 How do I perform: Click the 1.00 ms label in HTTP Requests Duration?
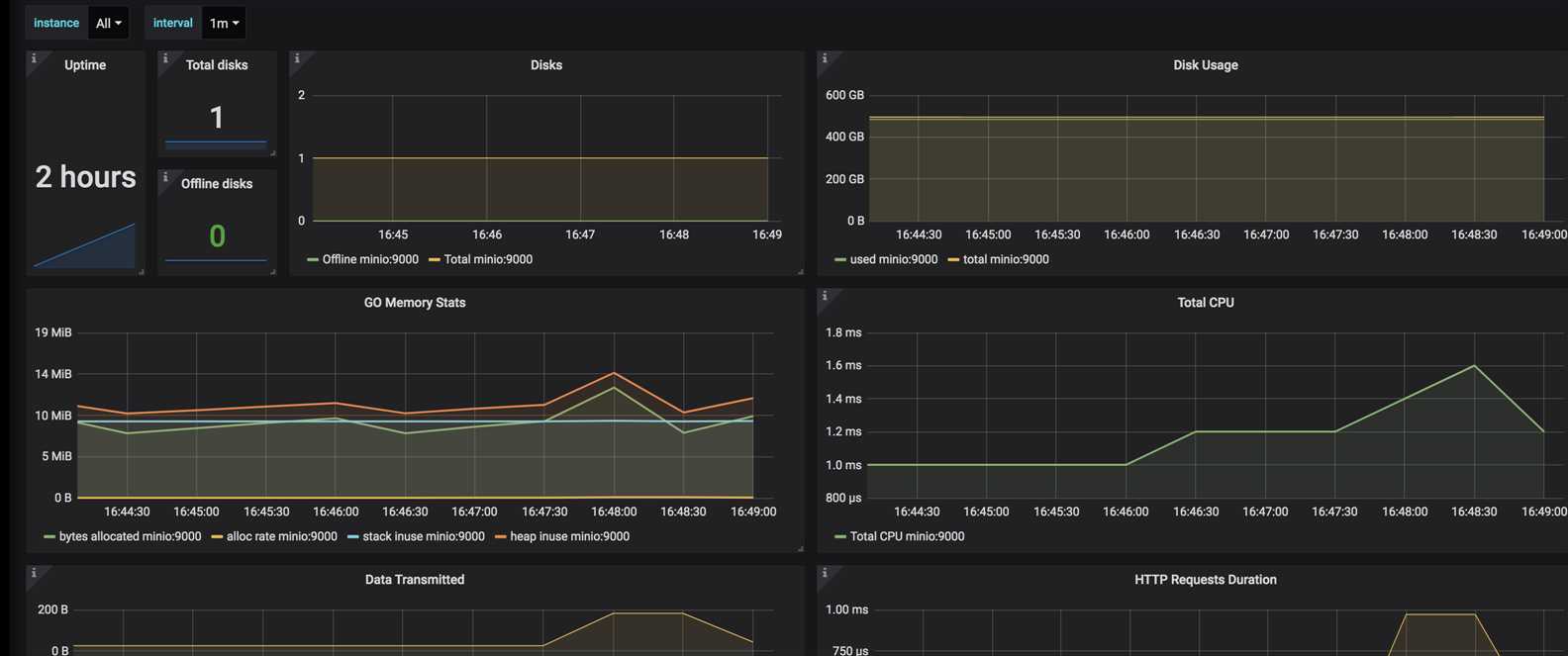[846, 609]
